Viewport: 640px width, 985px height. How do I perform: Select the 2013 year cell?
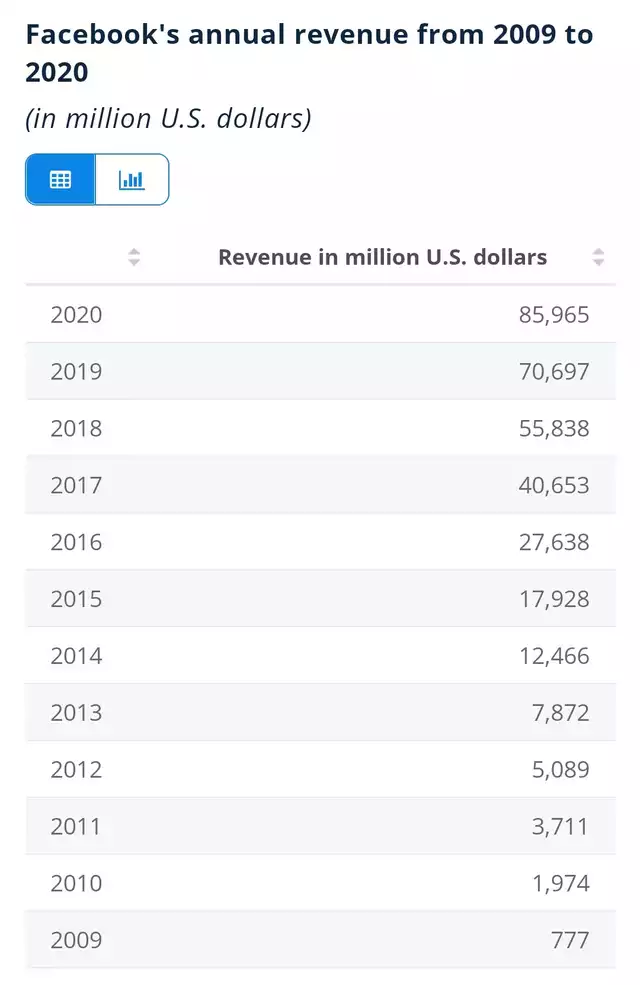(x=77, y=713)
